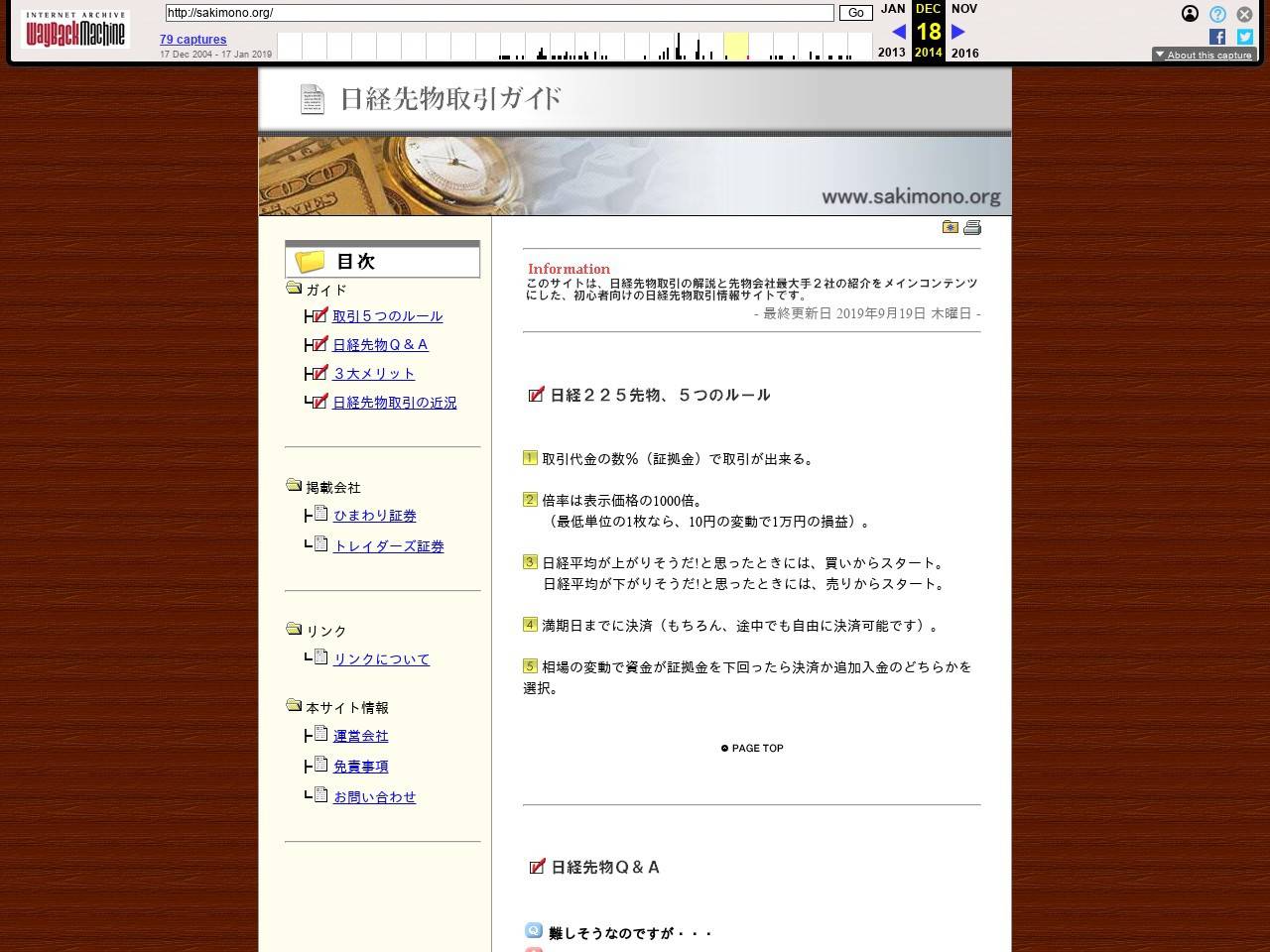Open the user account icon
The height and width of the screenshot is (952, 1270).
click(x=1190, y=14)
